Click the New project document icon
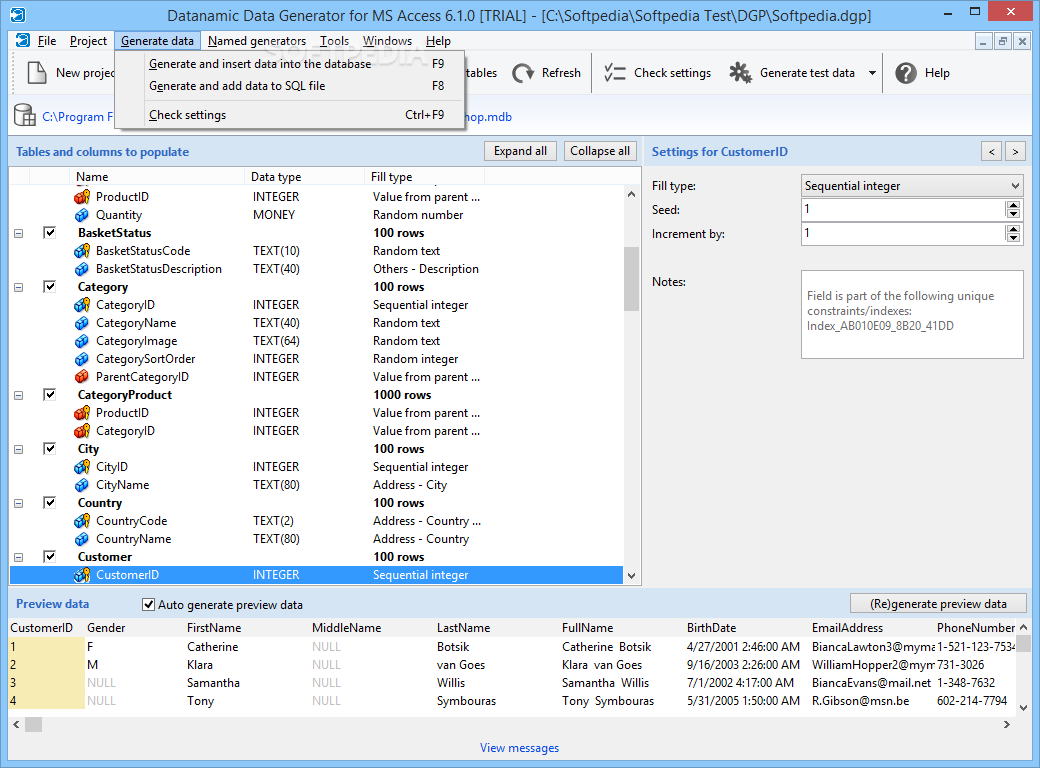The image size is (1040, 768). [x=36, y=73]
